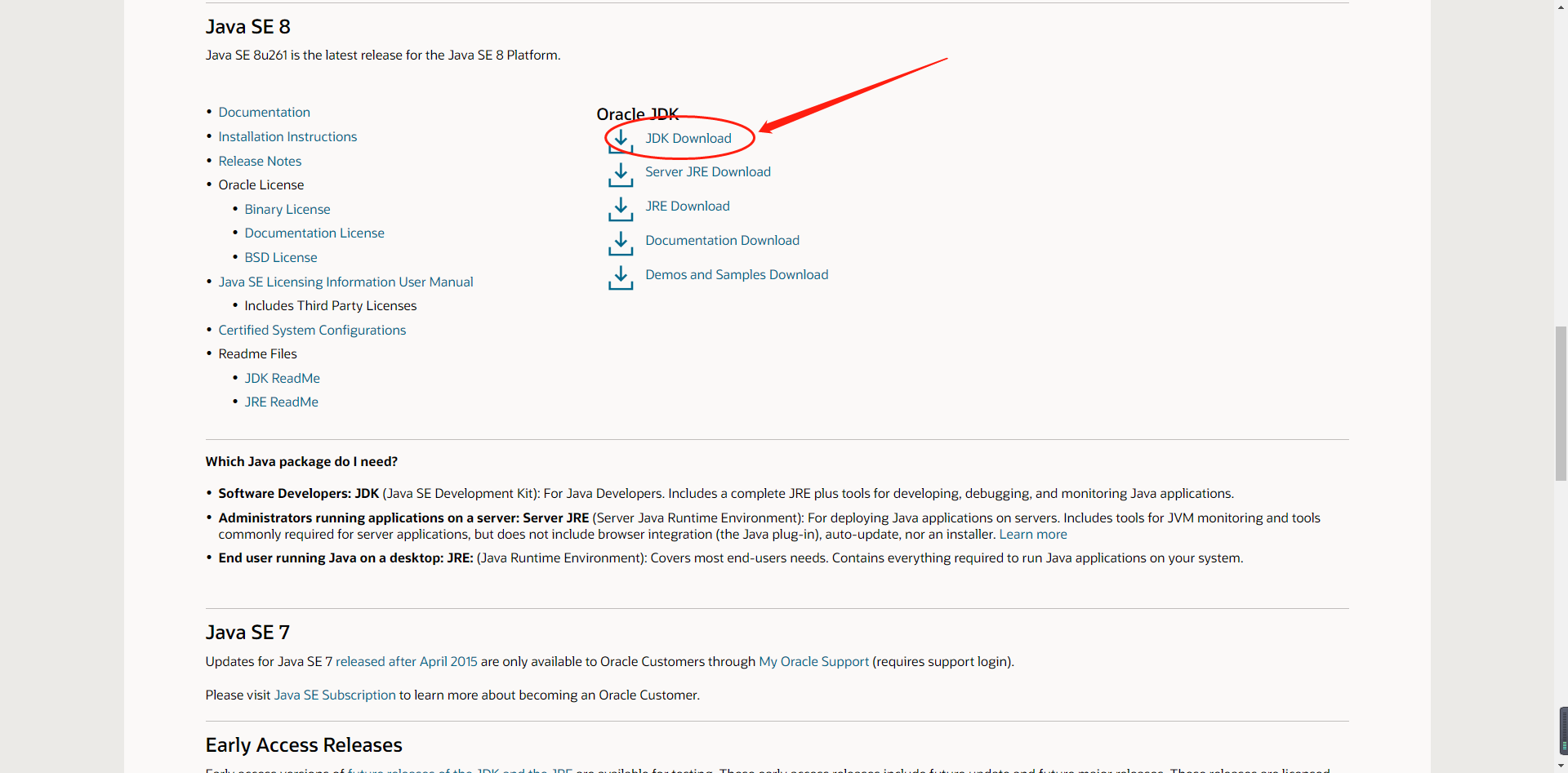Screen dimensions: 1568x773
Task: Follow the JRE Download link
Action: point(688,206)
